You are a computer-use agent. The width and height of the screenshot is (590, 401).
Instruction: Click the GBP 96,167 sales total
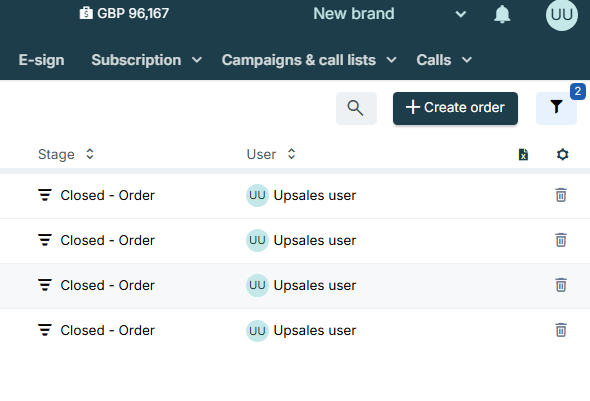pyautogui.click(x=124, y=14)
